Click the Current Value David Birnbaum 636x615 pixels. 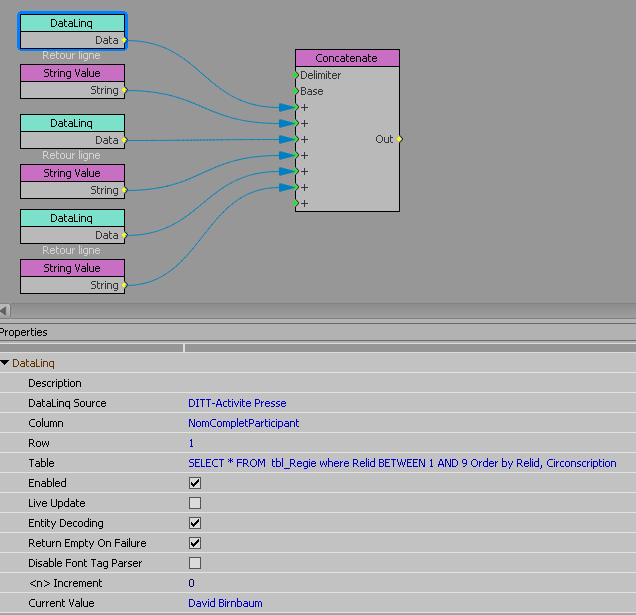click(x=225, y=603)
